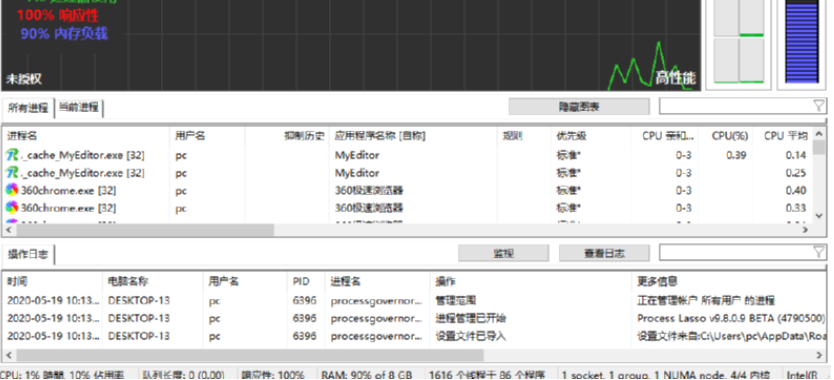Sort processes by the 优先级 column
834x380 pixels.
pyautogui.click(x=590, y=136)
